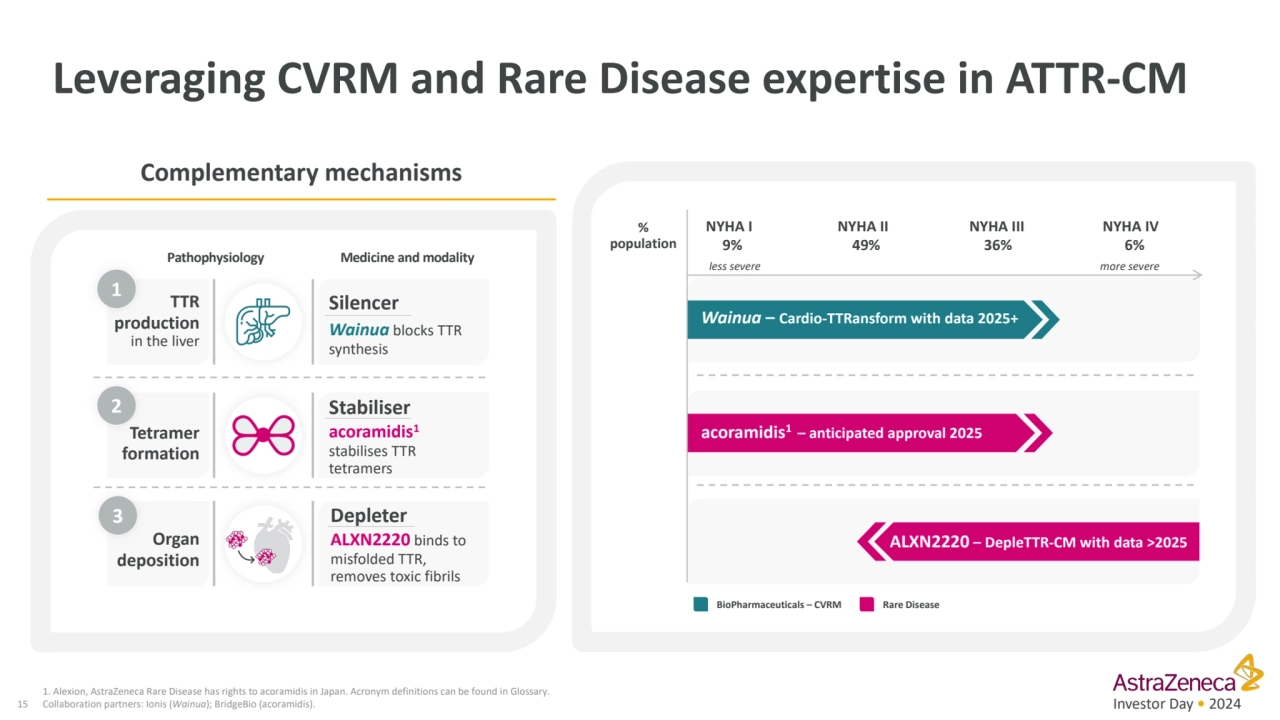Click the pink acoramidis anticipated approval bar

pos(869,433)
